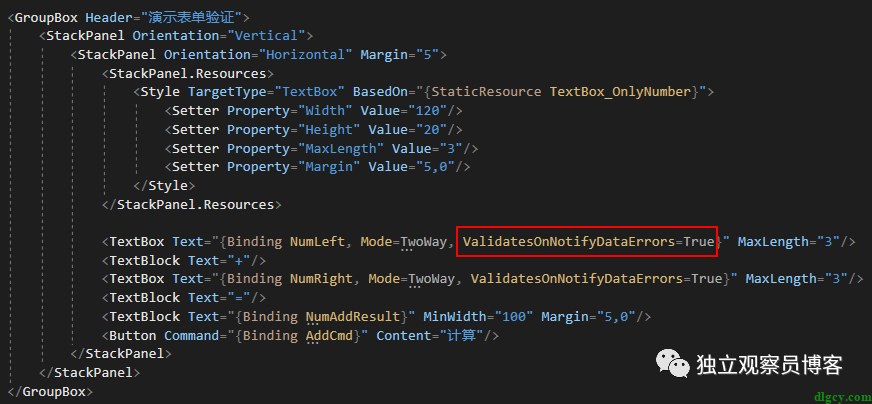Click the 独立观察员博客 watermark text
Screen dimensions: 872x404
[770, 365]
